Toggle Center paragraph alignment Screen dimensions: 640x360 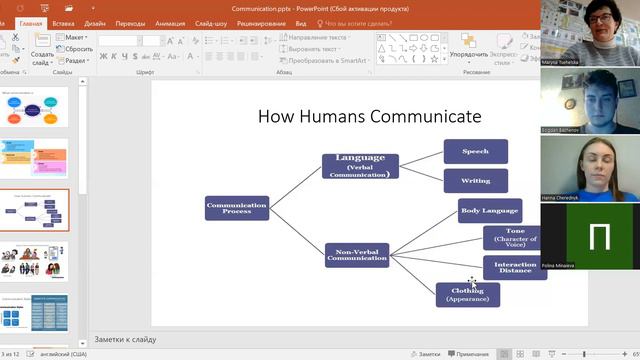[x=220, y=56]
